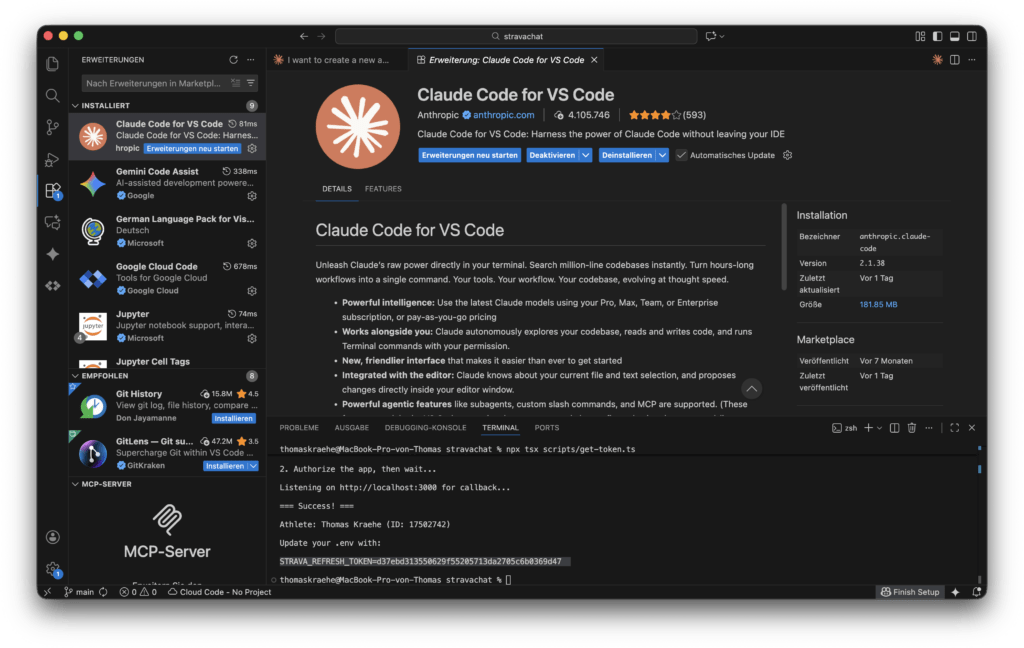Click Finish Setup in status bar
Screen dimensions: 1024x648
910,592
